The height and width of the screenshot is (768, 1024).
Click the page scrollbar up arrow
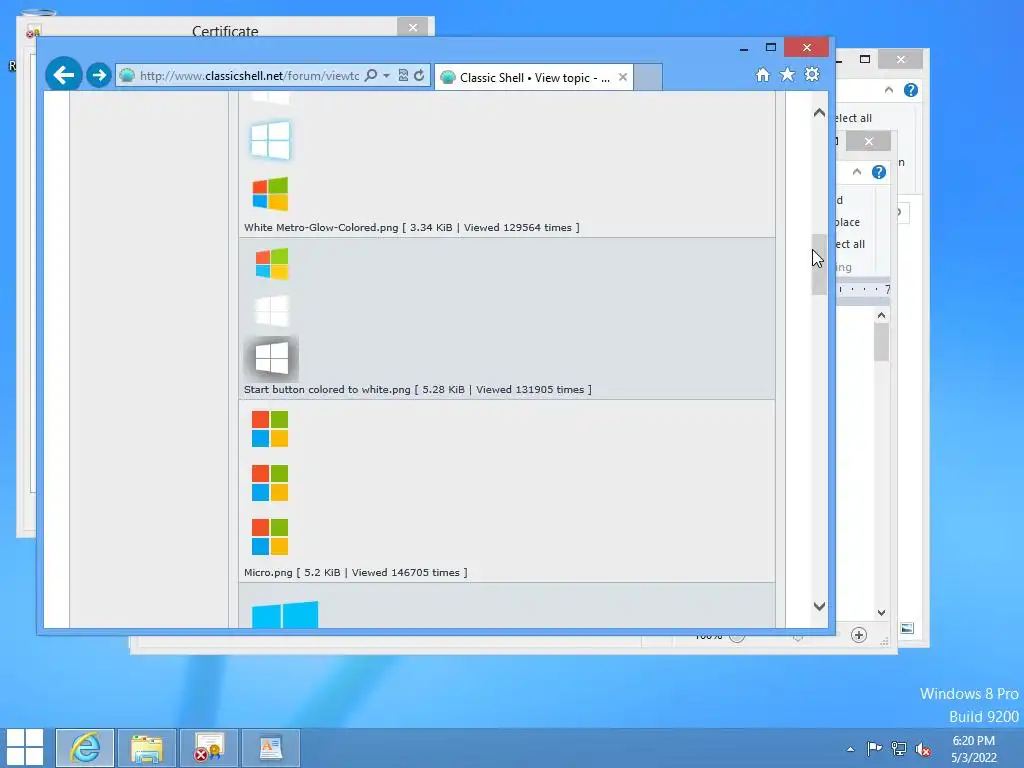click(819, 112)
